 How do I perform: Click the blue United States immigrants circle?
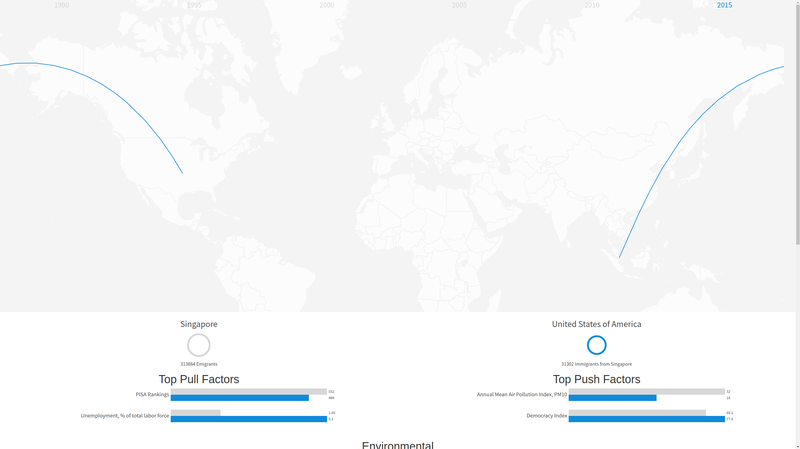click(x=597, y=345)
